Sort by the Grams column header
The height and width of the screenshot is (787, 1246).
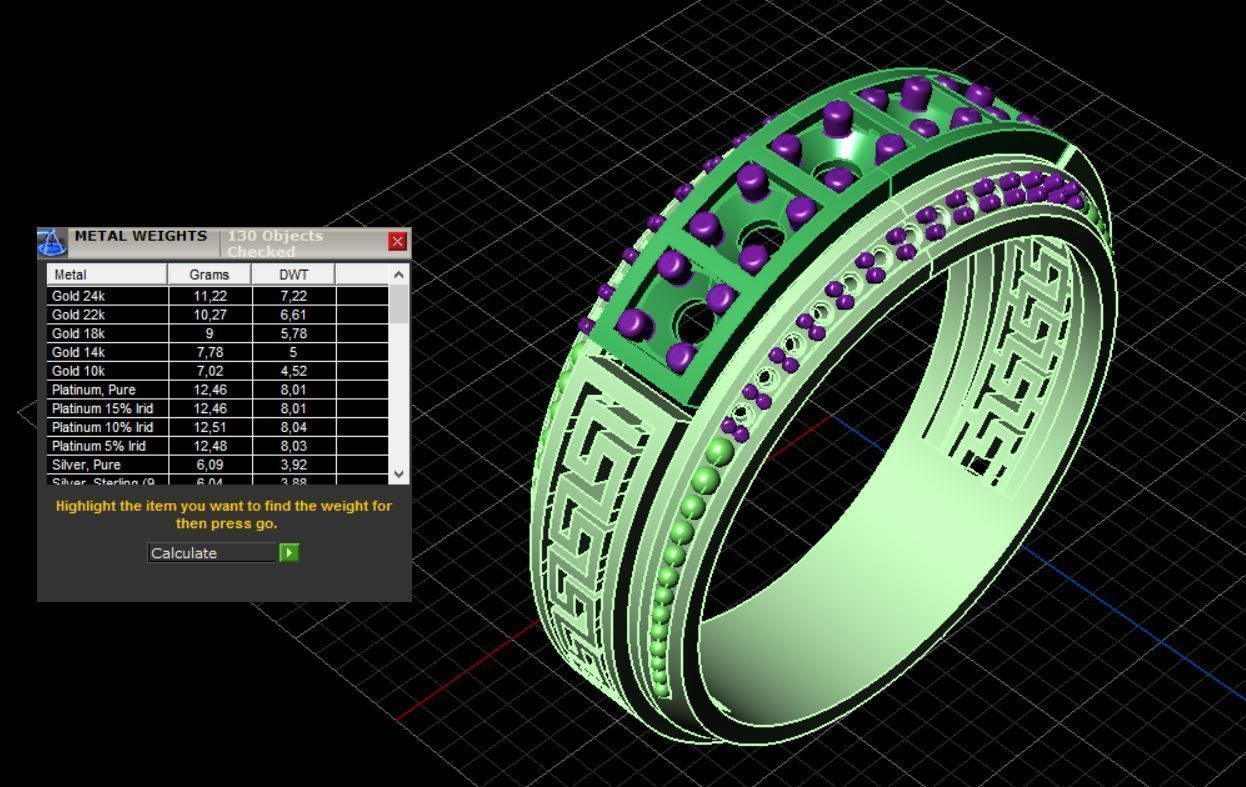[209, 274]
